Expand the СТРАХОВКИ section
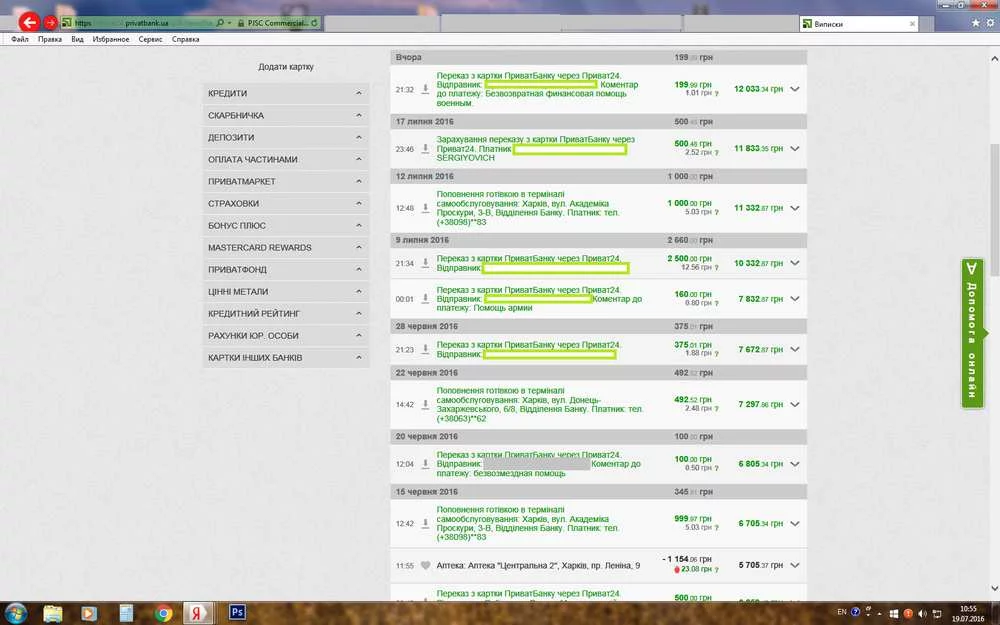 click(x=286, y=203)
